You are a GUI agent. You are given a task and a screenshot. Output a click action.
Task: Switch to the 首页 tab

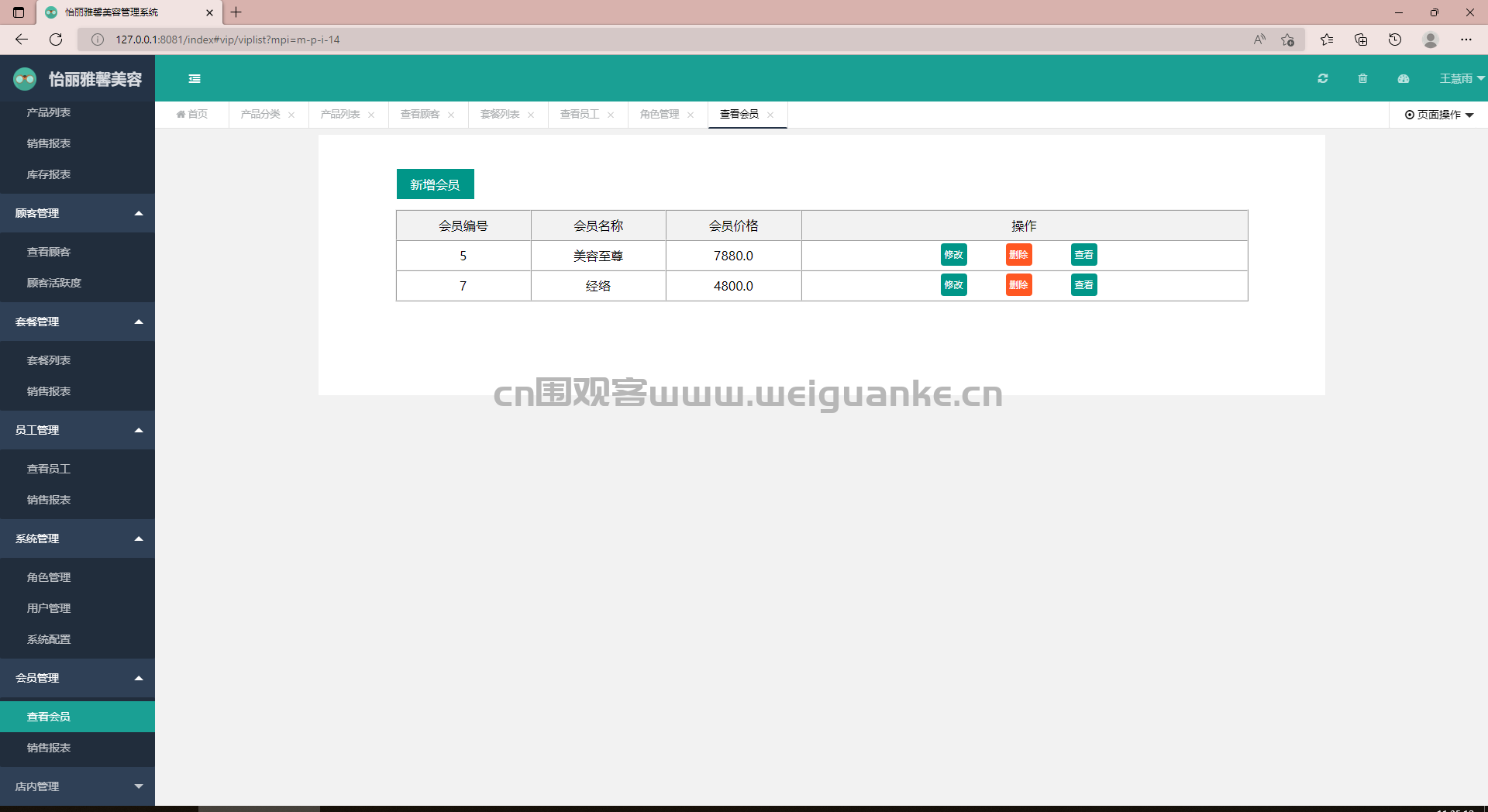click(x=192, y=114)
